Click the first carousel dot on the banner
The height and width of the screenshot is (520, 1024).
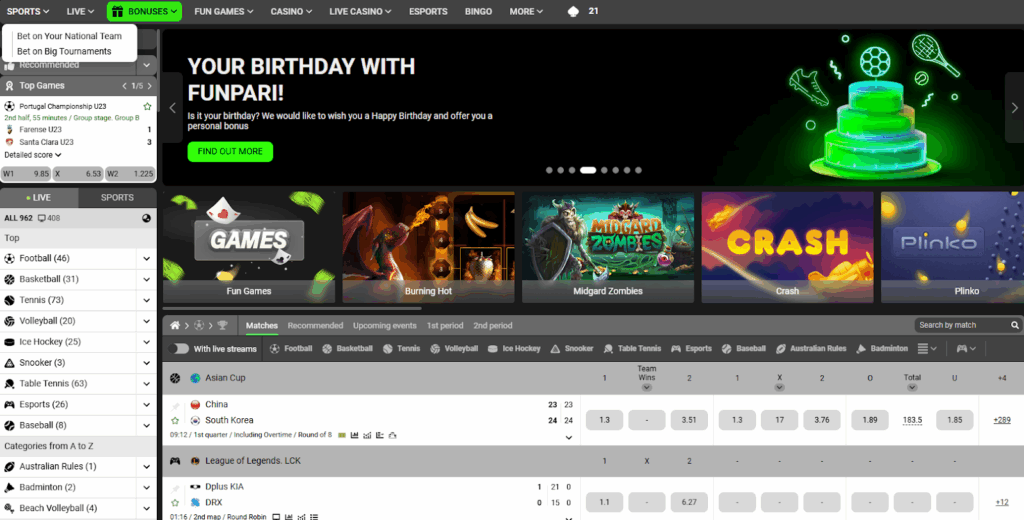(549, 171)
